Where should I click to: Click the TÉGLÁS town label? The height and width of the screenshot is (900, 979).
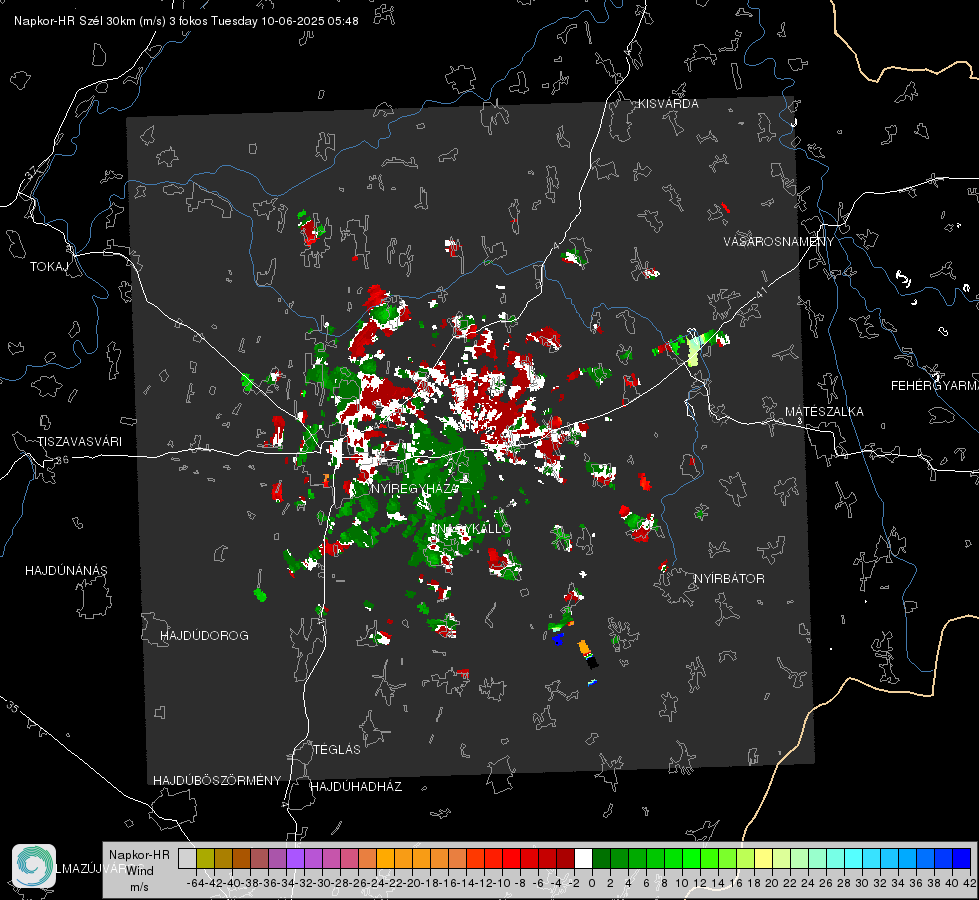coord(337,750)
